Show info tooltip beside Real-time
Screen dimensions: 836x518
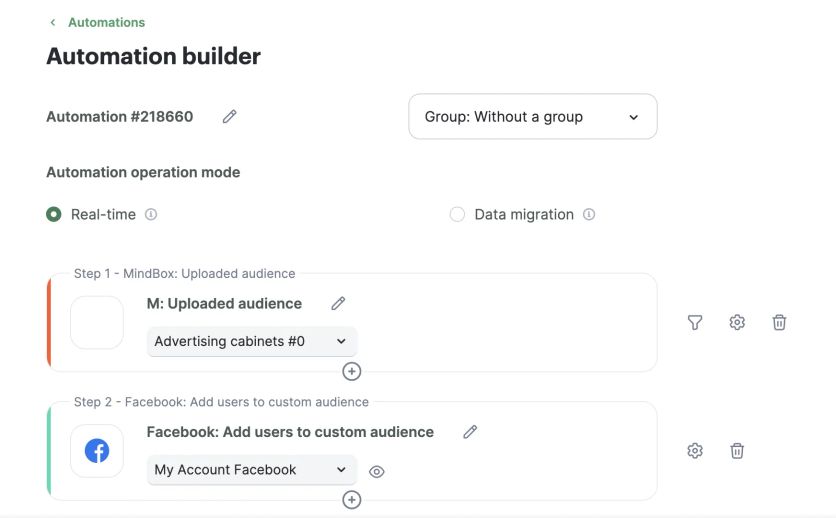(151, 214)
